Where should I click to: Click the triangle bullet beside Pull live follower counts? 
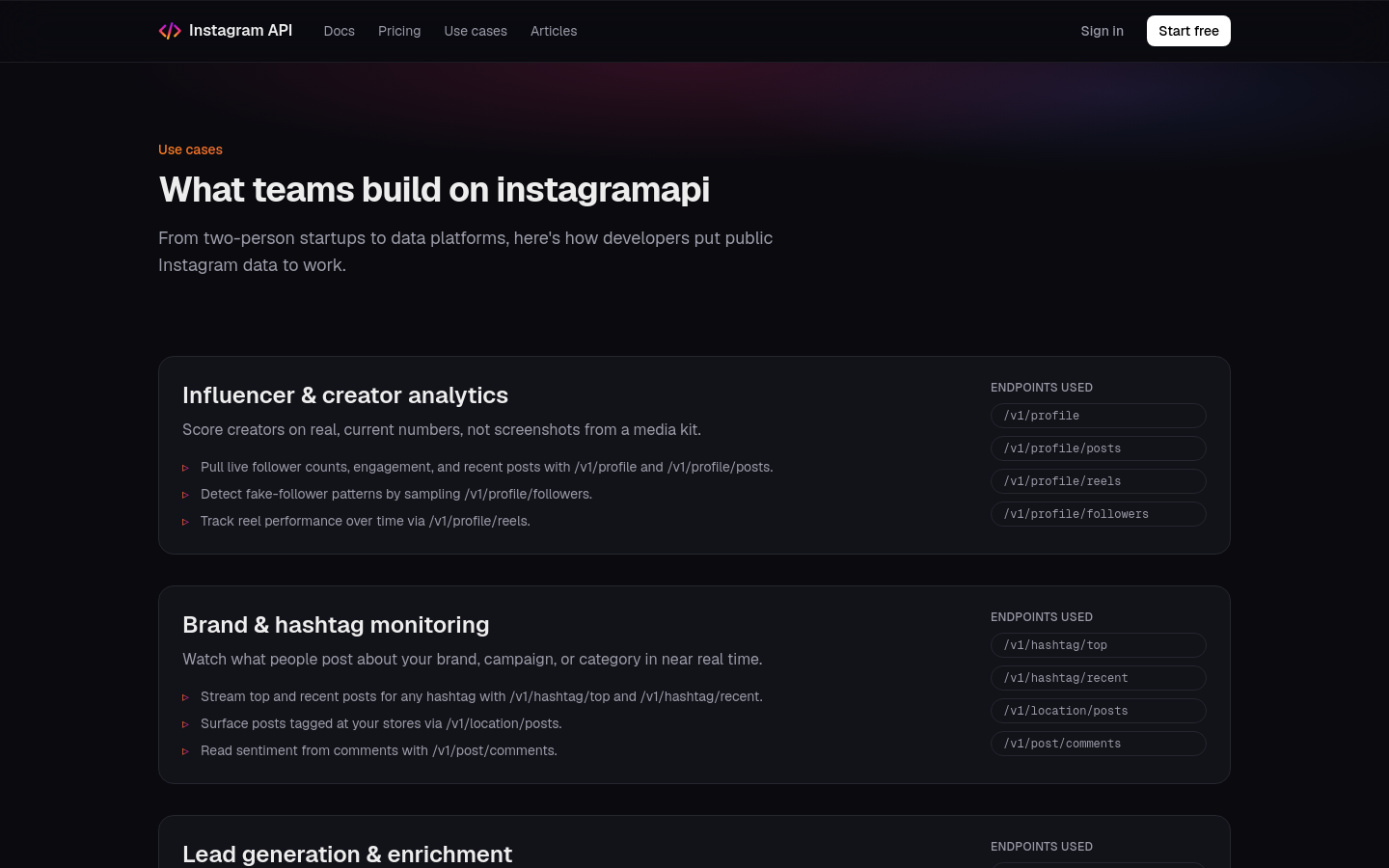tap(186, 468)
